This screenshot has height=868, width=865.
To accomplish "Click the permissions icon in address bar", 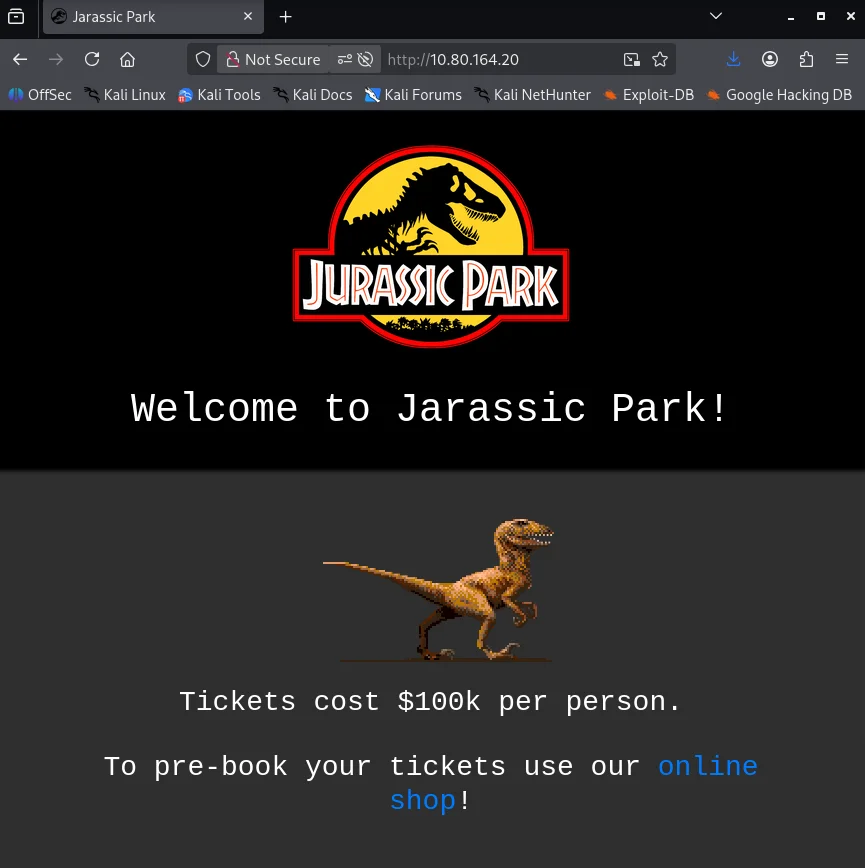I will 355,60.
